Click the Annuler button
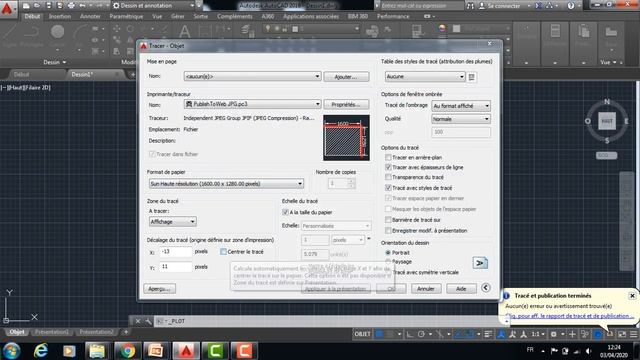 (x=425, y=289)
